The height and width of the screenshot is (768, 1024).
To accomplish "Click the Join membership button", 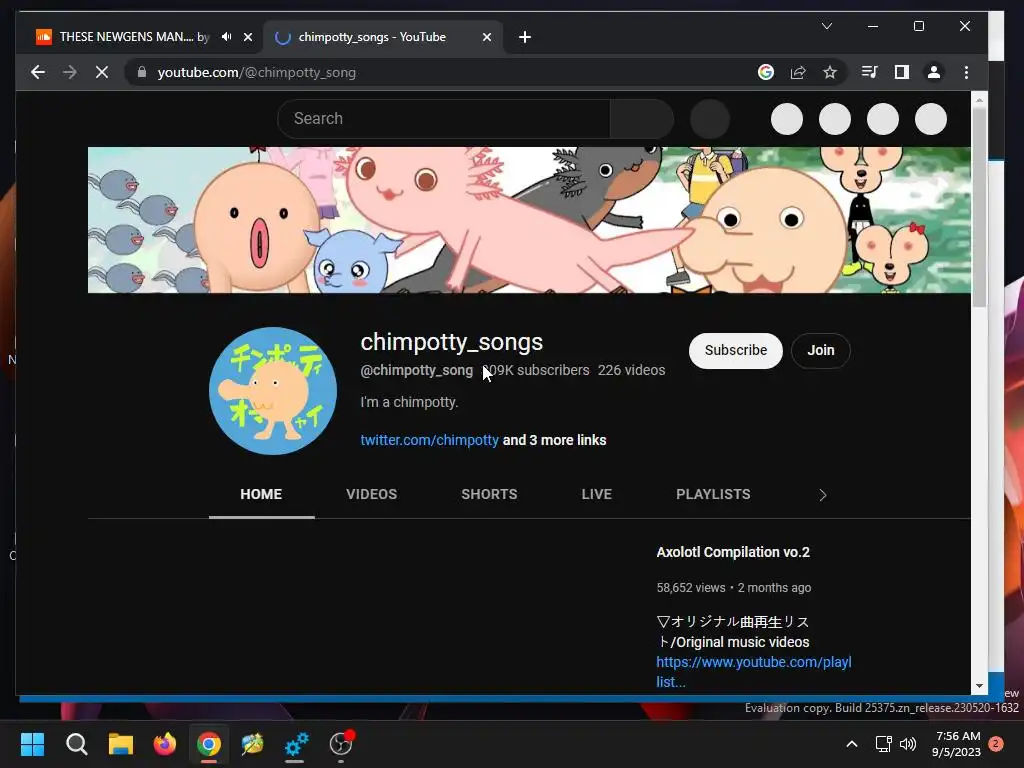I will [821, 351].
